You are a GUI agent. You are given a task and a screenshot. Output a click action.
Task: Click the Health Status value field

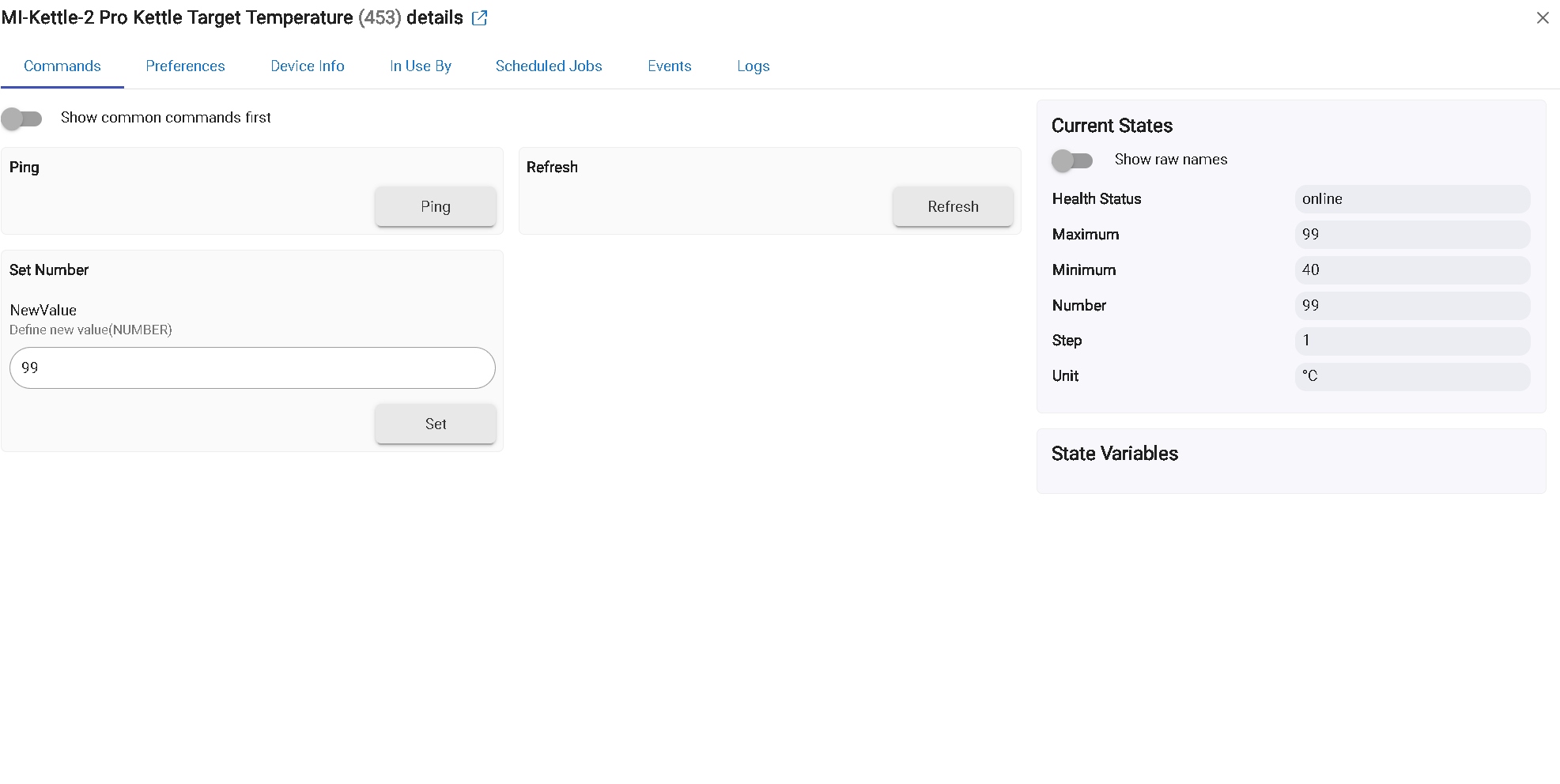(1412, 199)
